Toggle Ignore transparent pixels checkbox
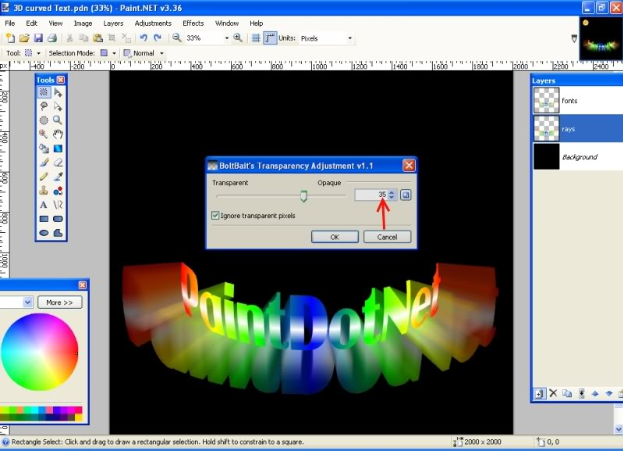The image size is (623, 451). pos(215,215)
